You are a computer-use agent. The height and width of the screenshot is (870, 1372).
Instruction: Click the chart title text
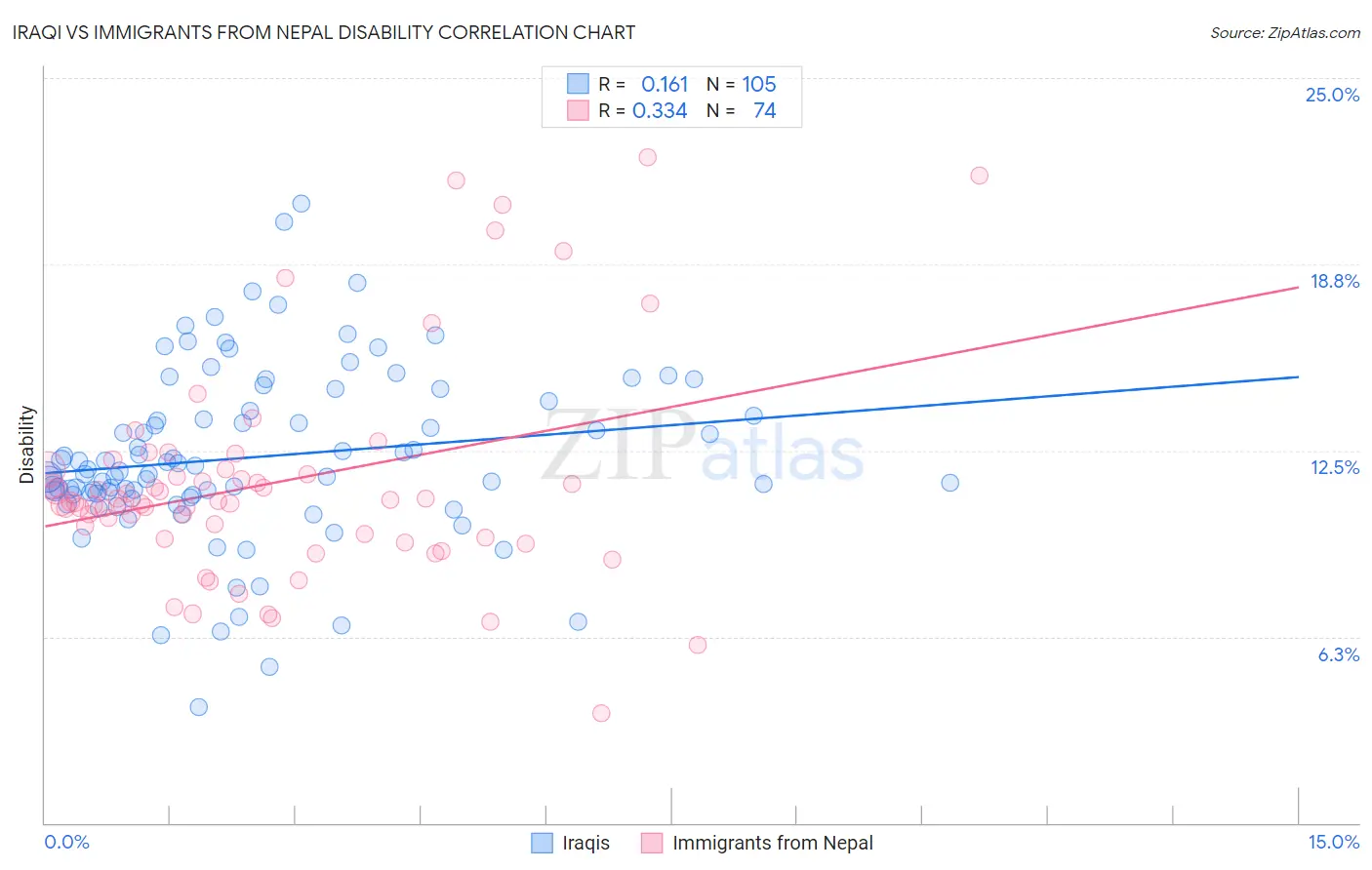point(325,32)
